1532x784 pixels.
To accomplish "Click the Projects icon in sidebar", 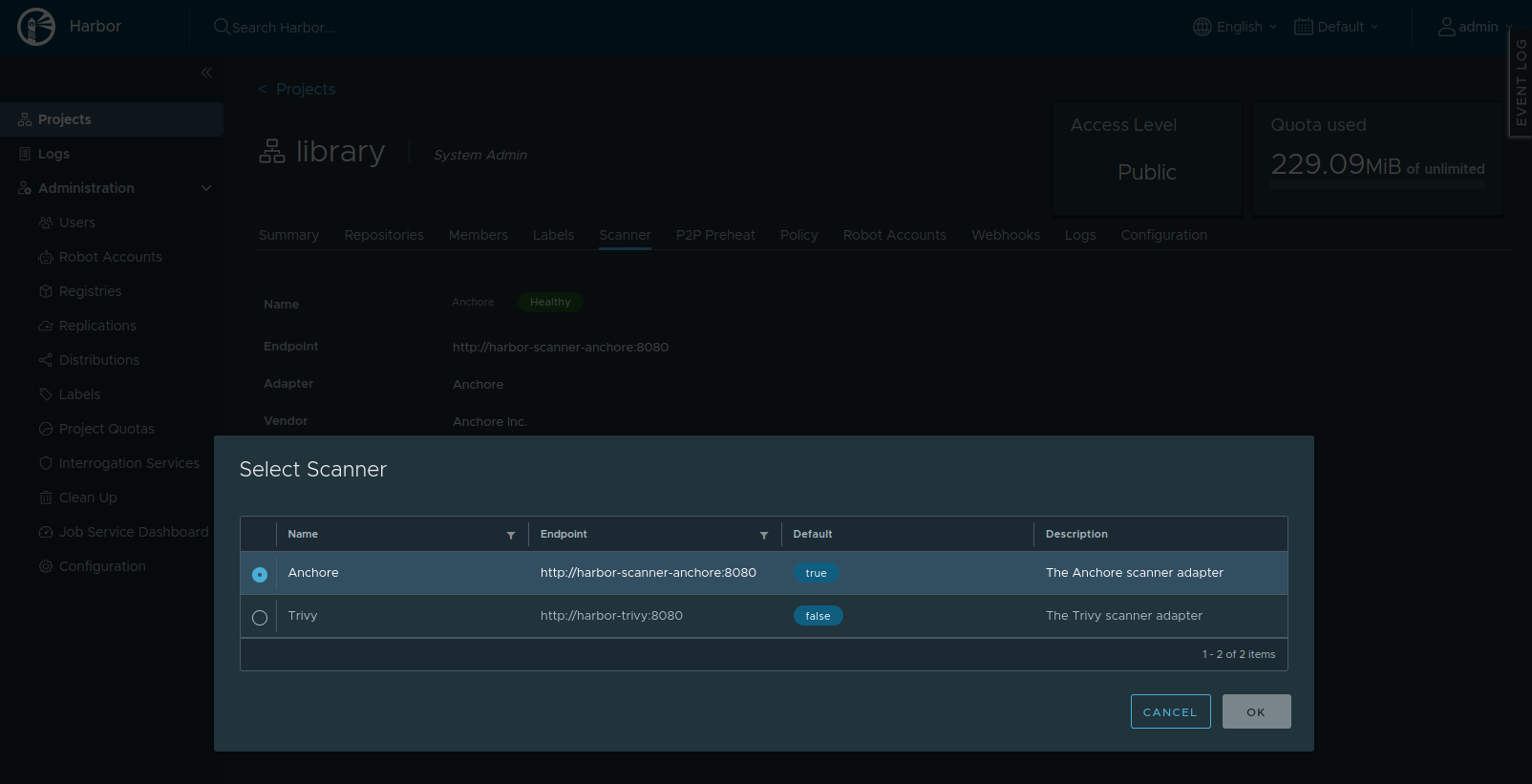I will (25, 119).
